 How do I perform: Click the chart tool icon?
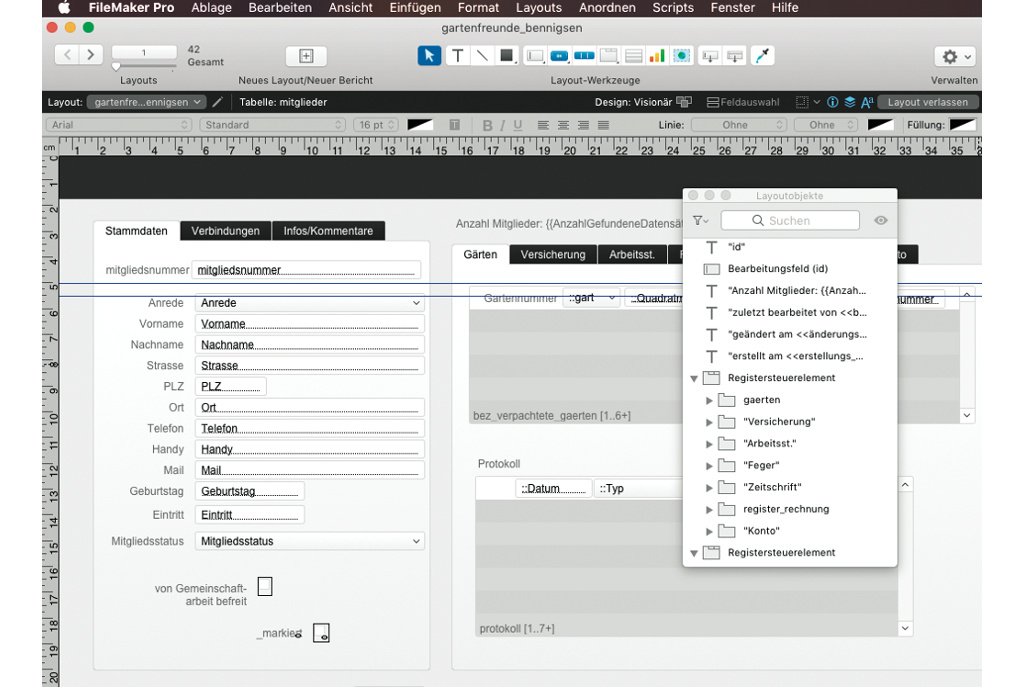click(657, 56)
